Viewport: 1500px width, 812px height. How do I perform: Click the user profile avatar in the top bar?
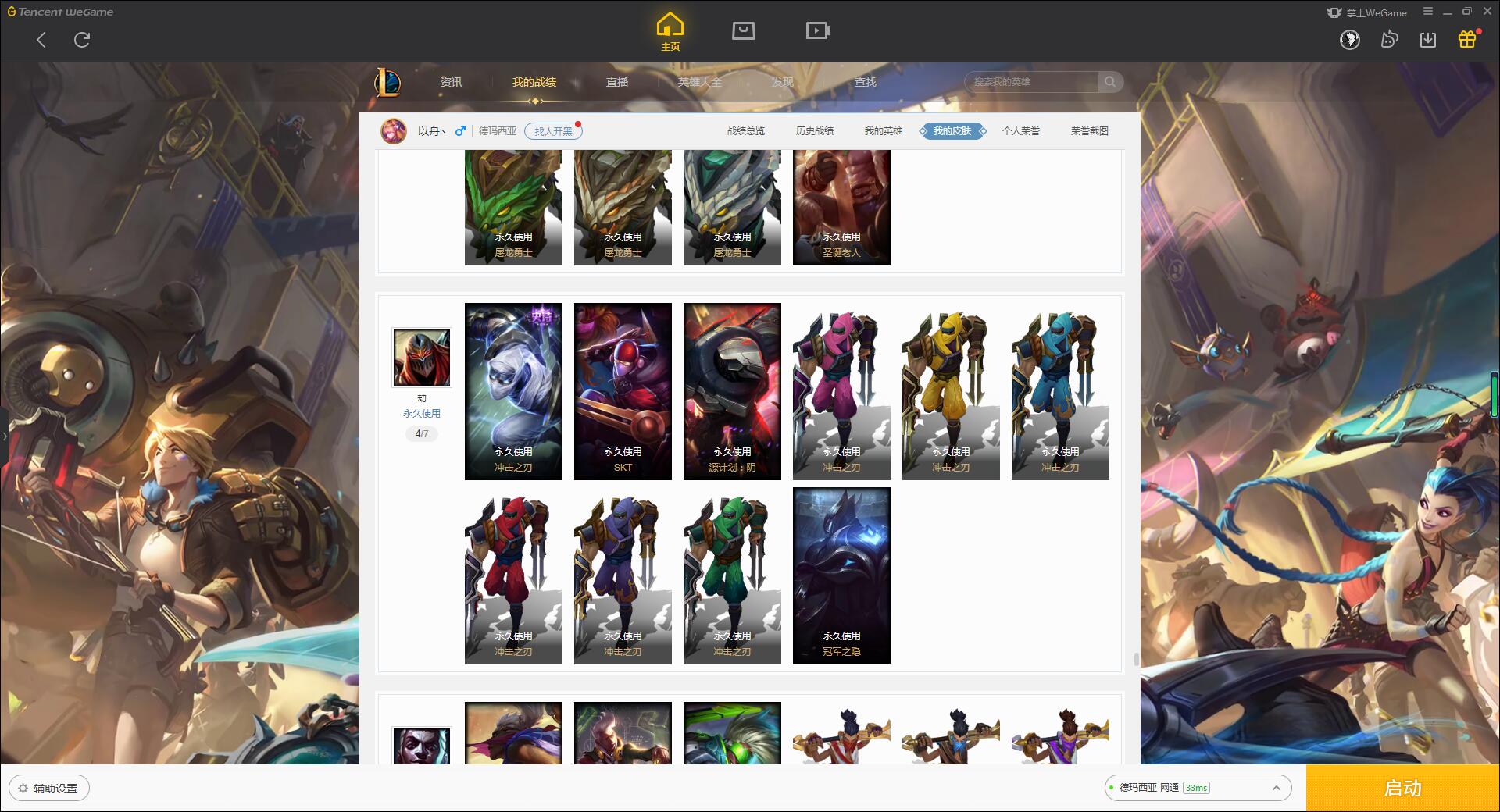tap(1350, 39)
